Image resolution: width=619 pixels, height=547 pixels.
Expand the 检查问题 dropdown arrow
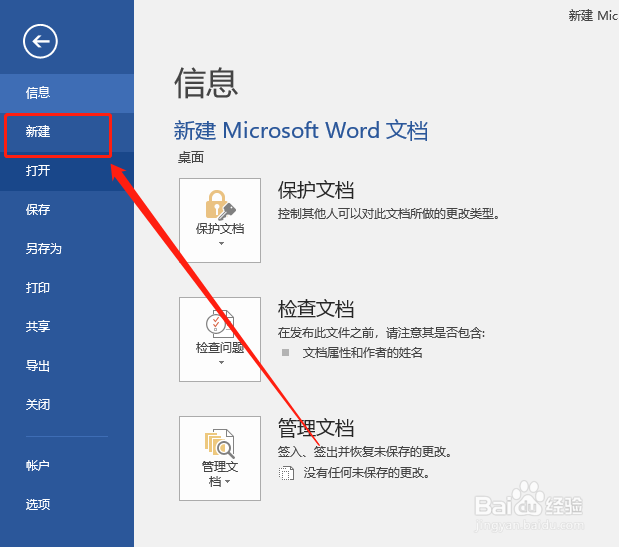coord(221,362)
